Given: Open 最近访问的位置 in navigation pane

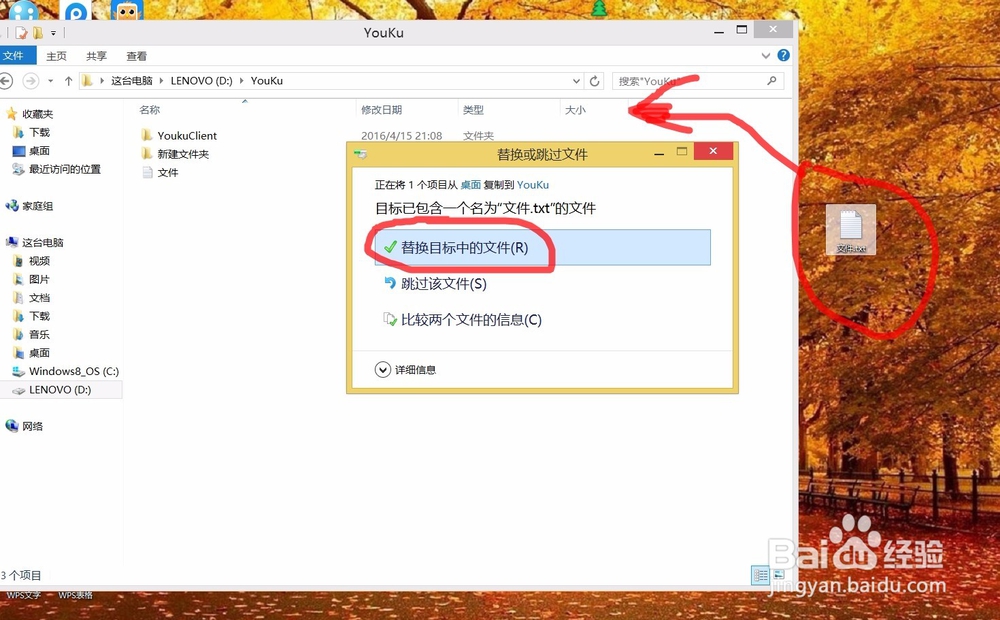Looking at the screenshot, I should pos(57,169).
